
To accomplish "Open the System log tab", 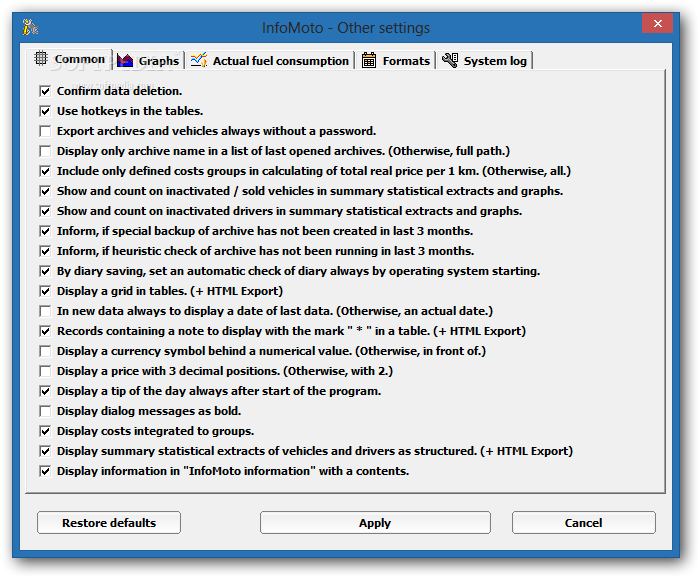I will (485, 61).
